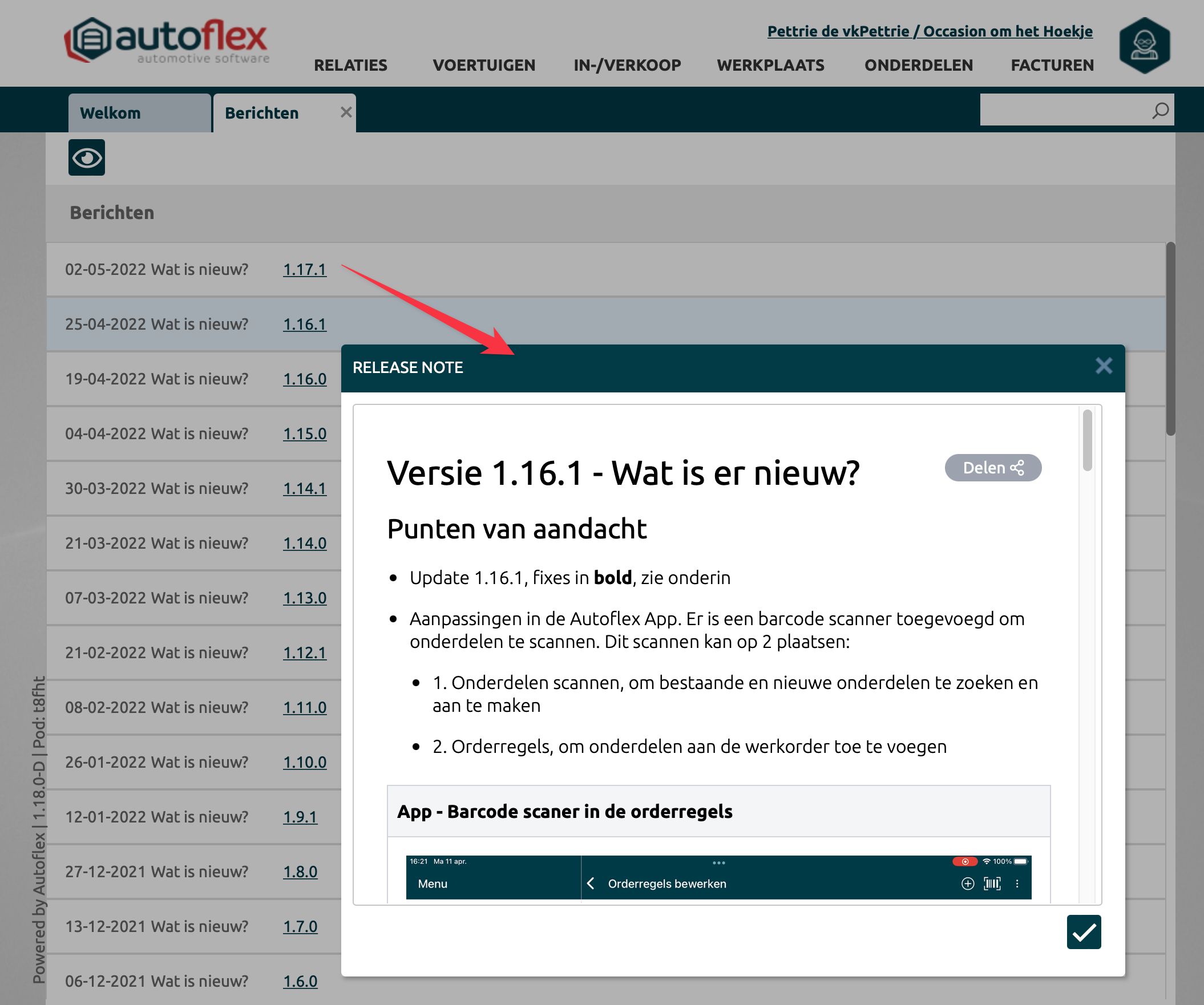The width and height of the screenshot is (1204, 1005).
Task: Click the eye view icon button
Action: tap(87, 157)
